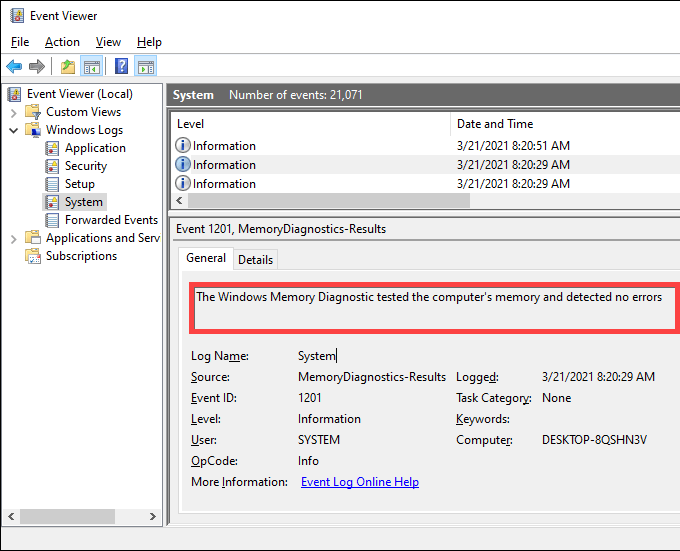Select the Subscriptions node
The width and height of the screenshot is (680, 551).
[x=81, y=256]
